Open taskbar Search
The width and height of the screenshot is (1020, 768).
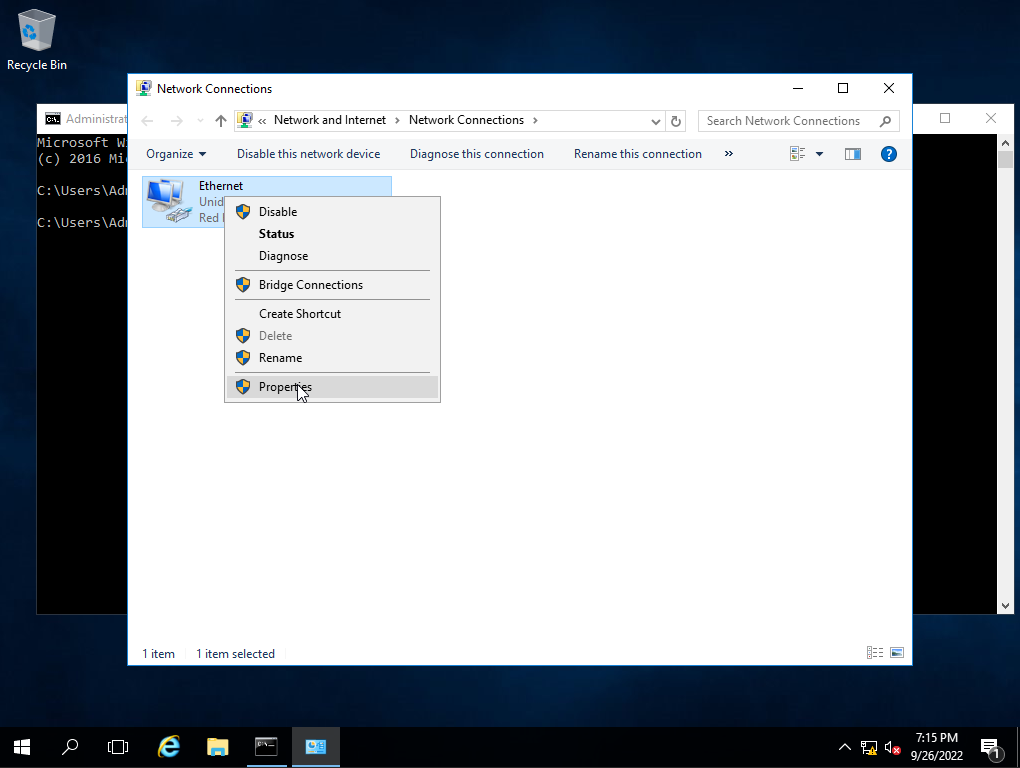tap(70, 748)
